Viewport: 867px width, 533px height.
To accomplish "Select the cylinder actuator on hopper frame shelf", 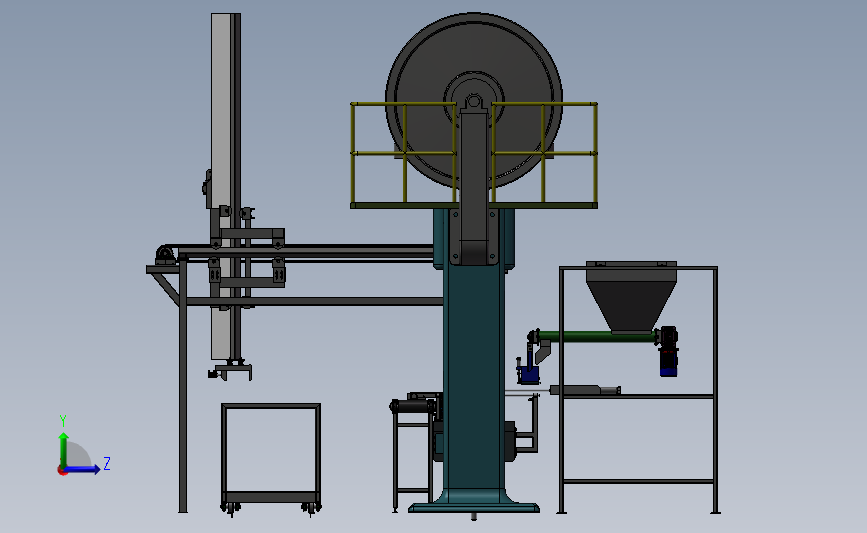I will point(585,390).
